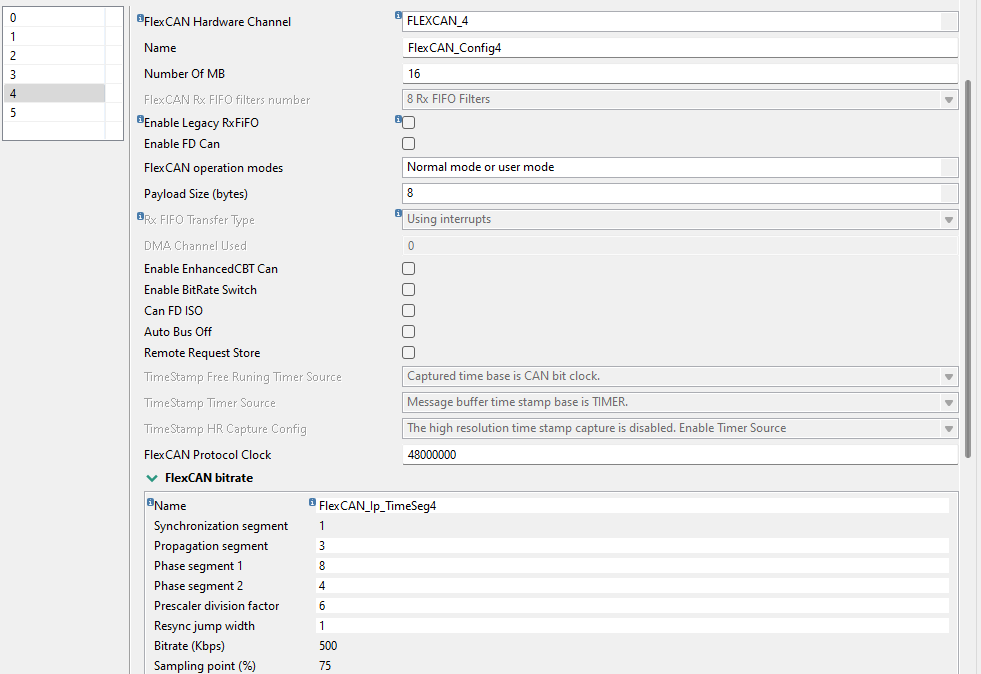Image resolution: width=981 pixels, height=674 pixels.
Task: Click info icon beside Rx FIFO Transfer Type
Action: 140,216
